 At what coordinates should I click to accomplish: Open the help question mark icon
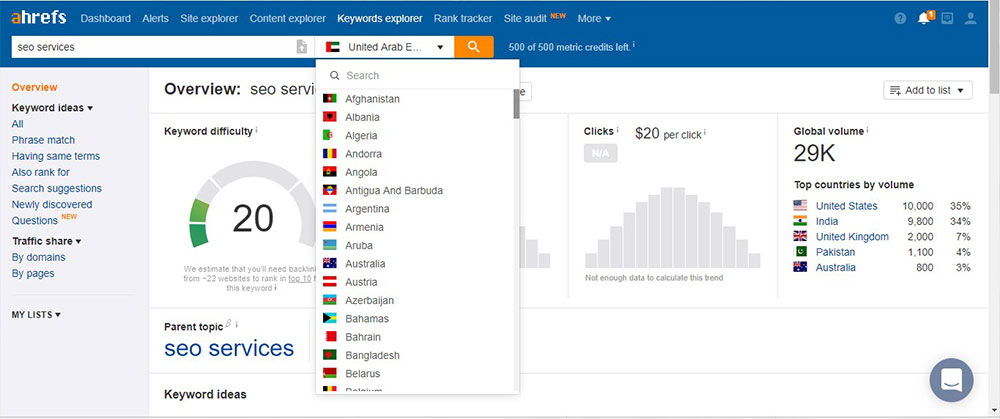click(x=900, y=18)
